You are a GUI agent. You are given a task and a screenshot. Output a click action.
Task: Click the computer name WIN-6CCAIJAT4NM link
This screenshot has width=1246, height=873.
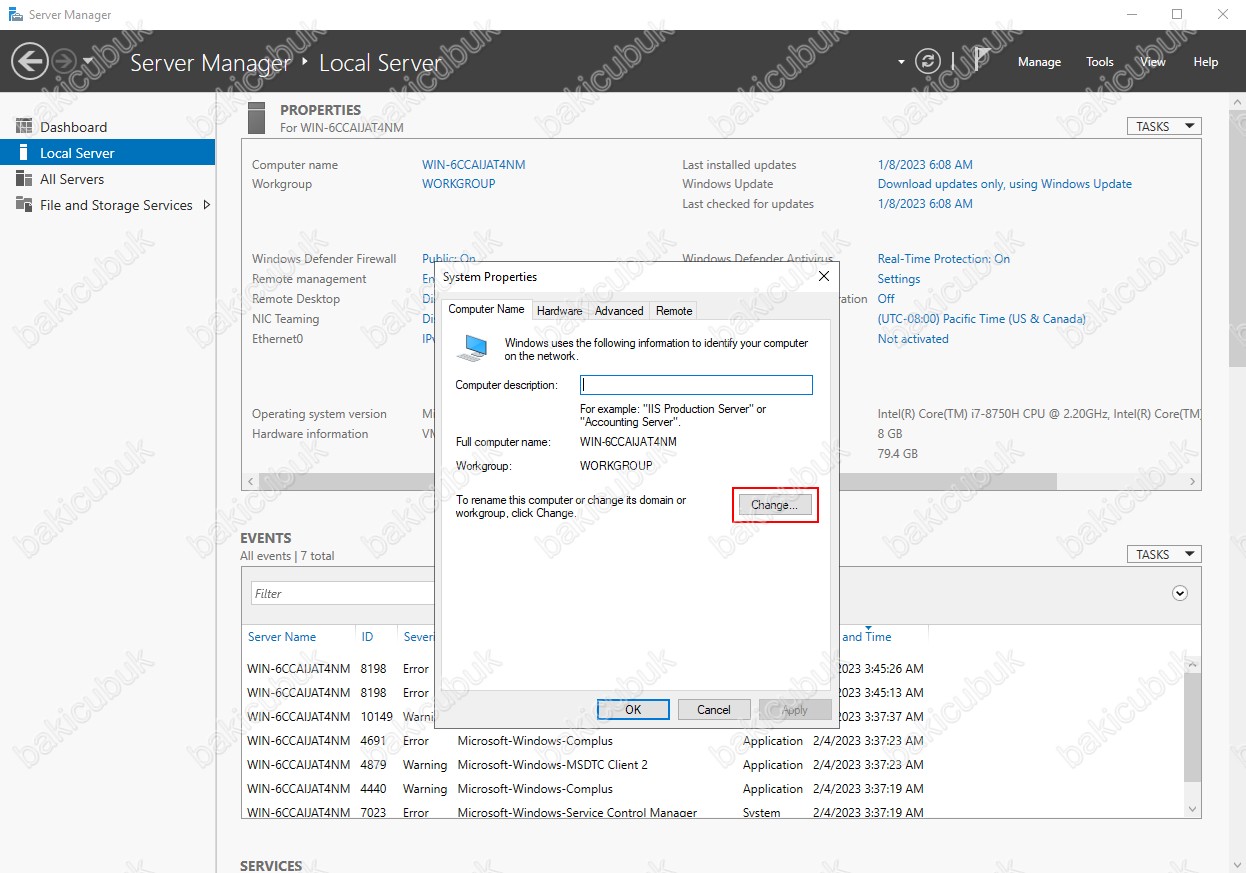[474, 165]
